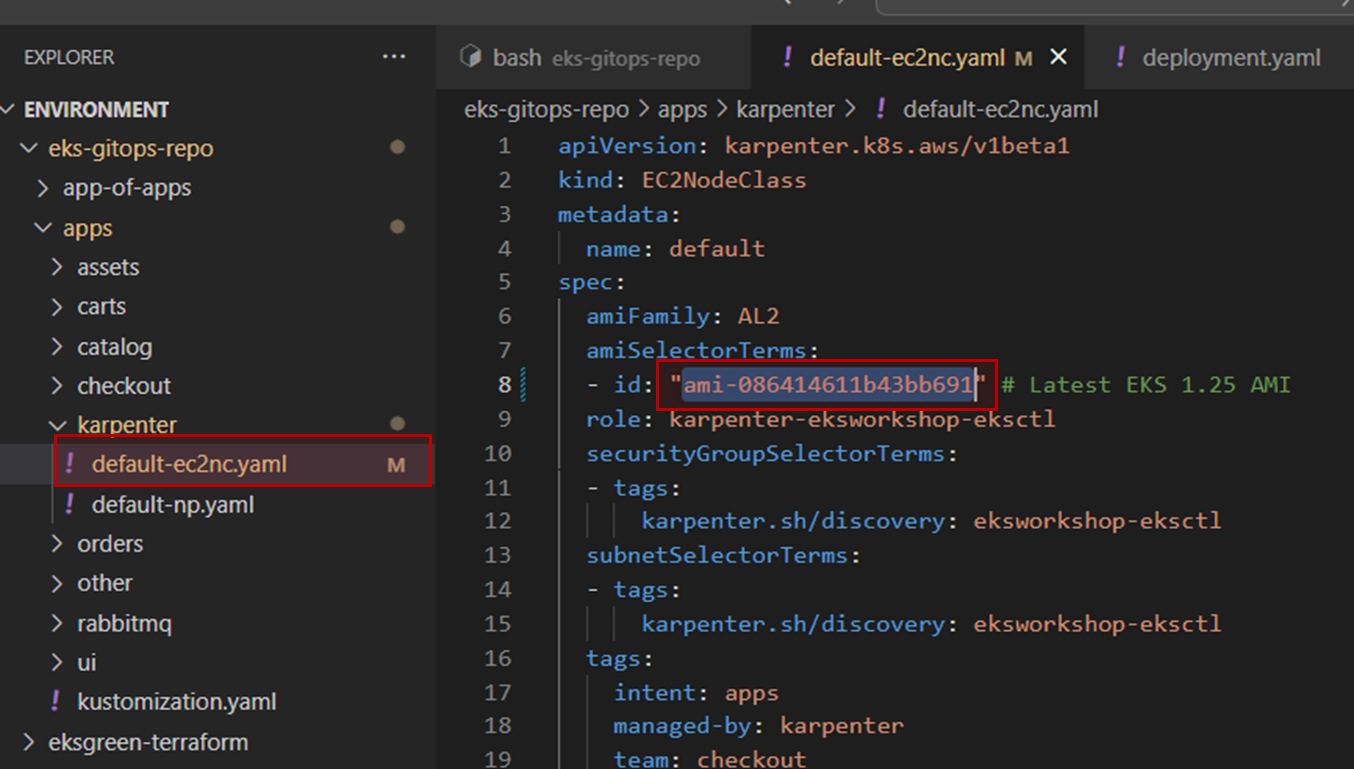Click YAML icon beside kustomization.yaml
Viewport: 1354px width, 769px height.
(55, 701)
